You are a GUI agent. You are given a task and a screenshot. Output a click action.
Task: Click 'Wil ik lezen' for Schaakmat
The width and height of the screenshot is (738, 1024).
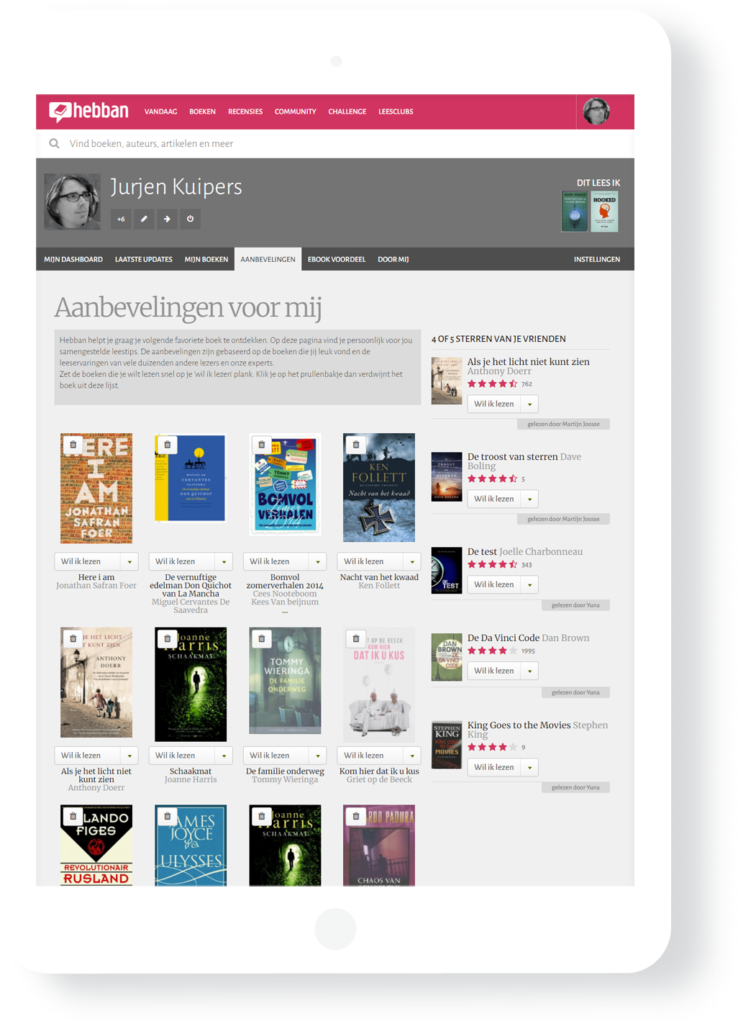tap(182, 755)
